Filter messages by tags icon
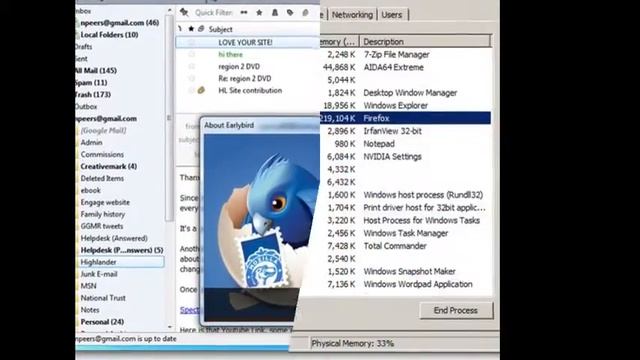This screenshot has height=360, width=640. [290, 13]
